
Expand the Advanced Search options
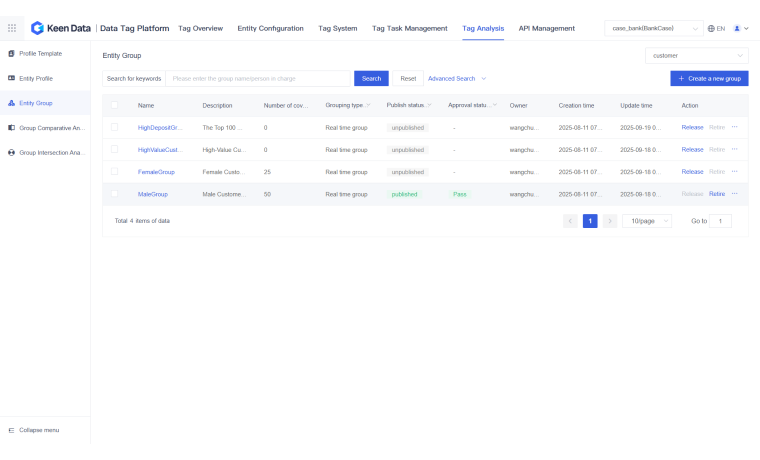(456, 78)
